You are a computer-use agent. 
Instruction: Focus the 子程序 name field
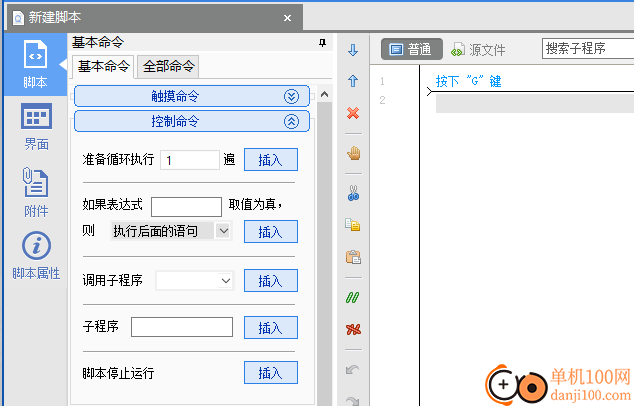coord(182,327)
